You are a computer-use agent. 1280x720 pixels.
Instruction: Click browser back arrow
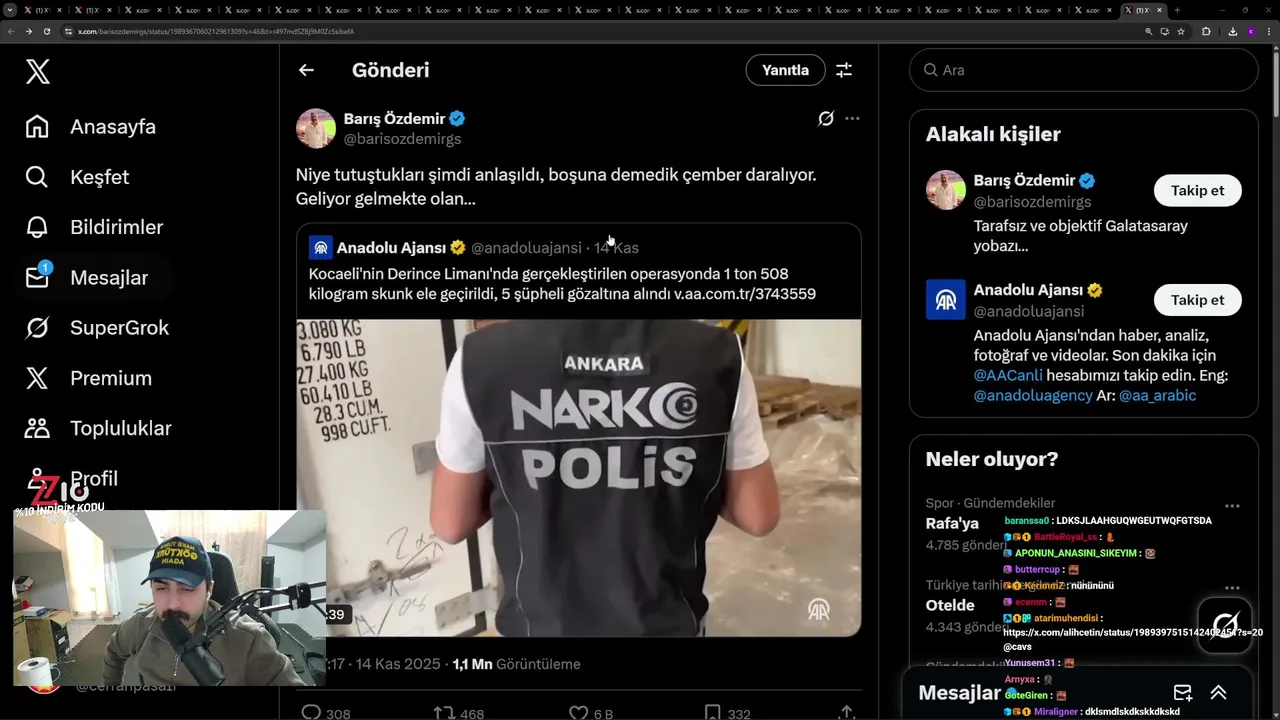pyautogui.click(x=10, y=31)
